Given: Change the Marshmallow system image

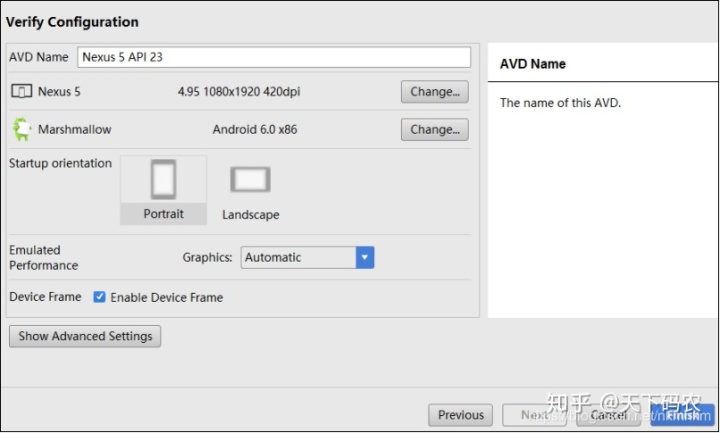Looking at the screenshot, I should (434, 129).
